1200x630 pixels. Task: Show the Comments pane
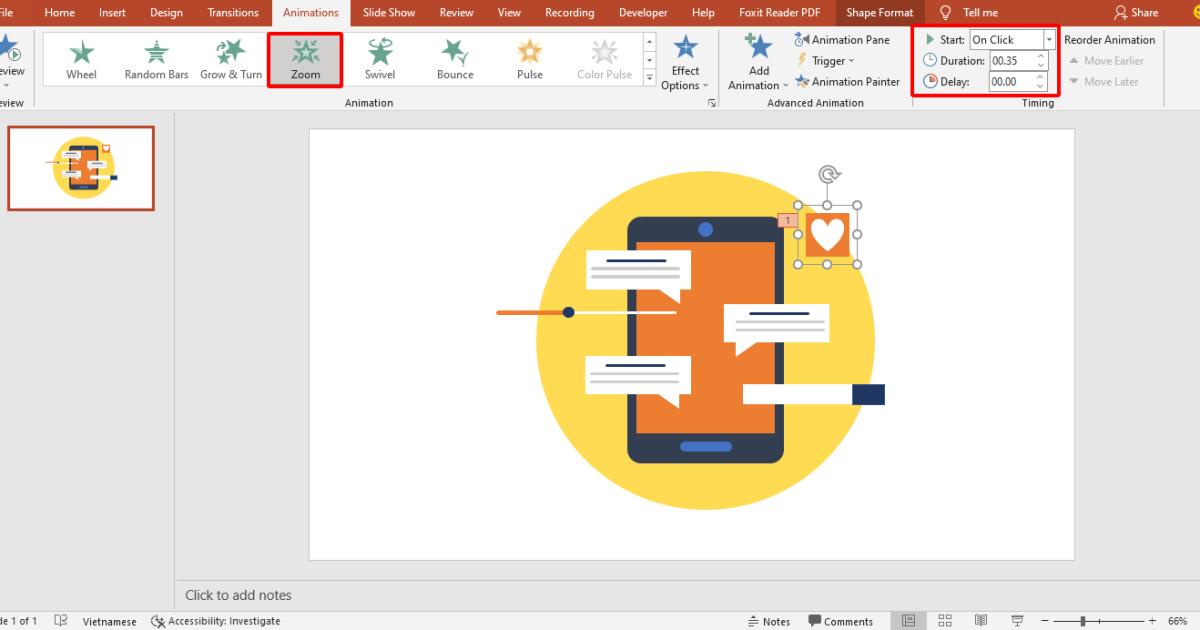coord(841,621)
